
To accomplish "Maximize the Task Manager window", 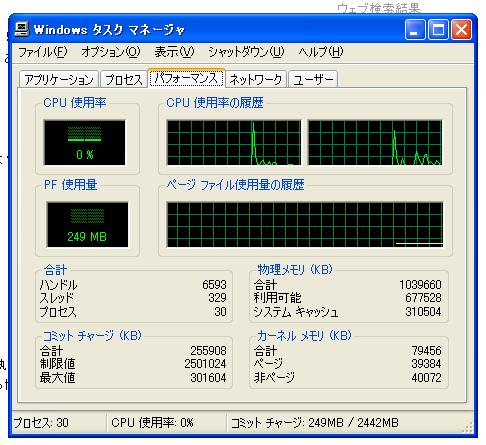I will coord(438,30).
